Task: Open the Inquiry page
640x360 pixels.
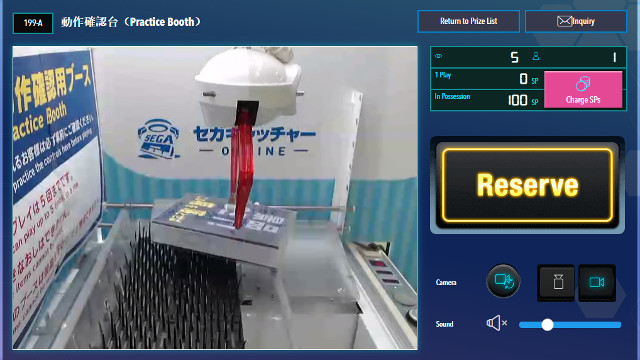Action: [576, 21]
